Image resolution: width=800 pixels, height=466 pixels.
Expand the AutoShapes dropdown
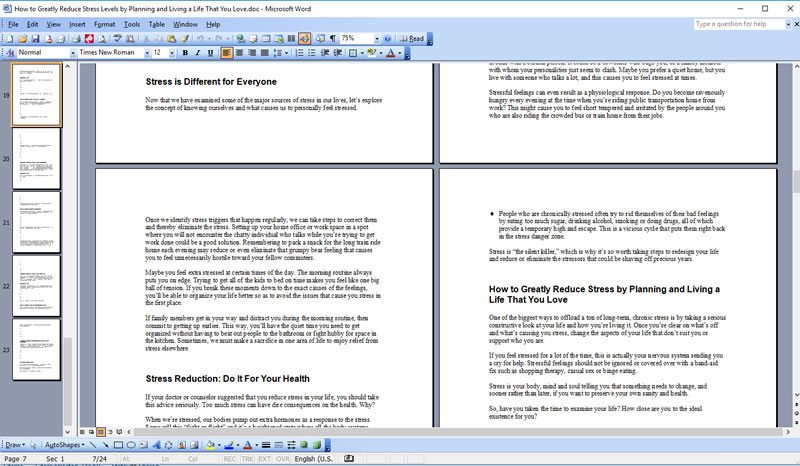[65, 445]
